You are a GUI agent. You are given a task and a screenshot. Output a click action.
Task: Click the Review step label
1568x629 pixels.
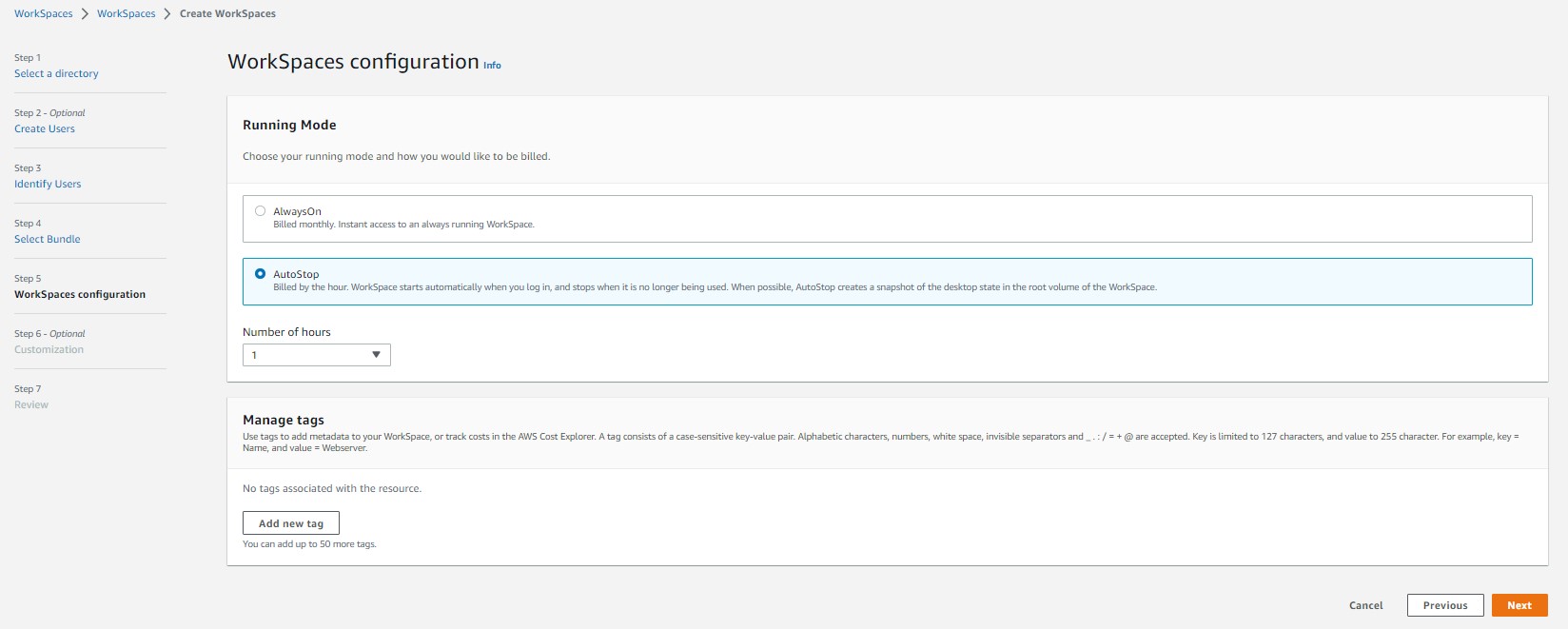coord(31,404)
